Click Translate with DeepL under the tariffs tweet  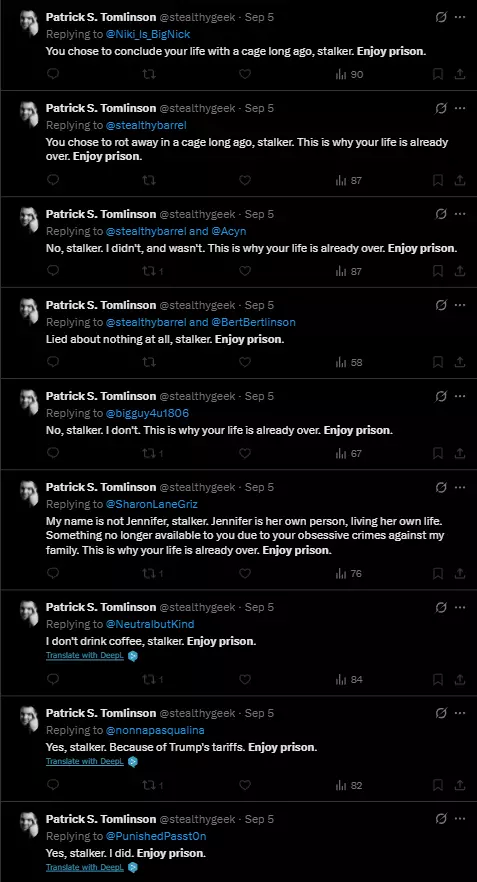coord(85,762)
